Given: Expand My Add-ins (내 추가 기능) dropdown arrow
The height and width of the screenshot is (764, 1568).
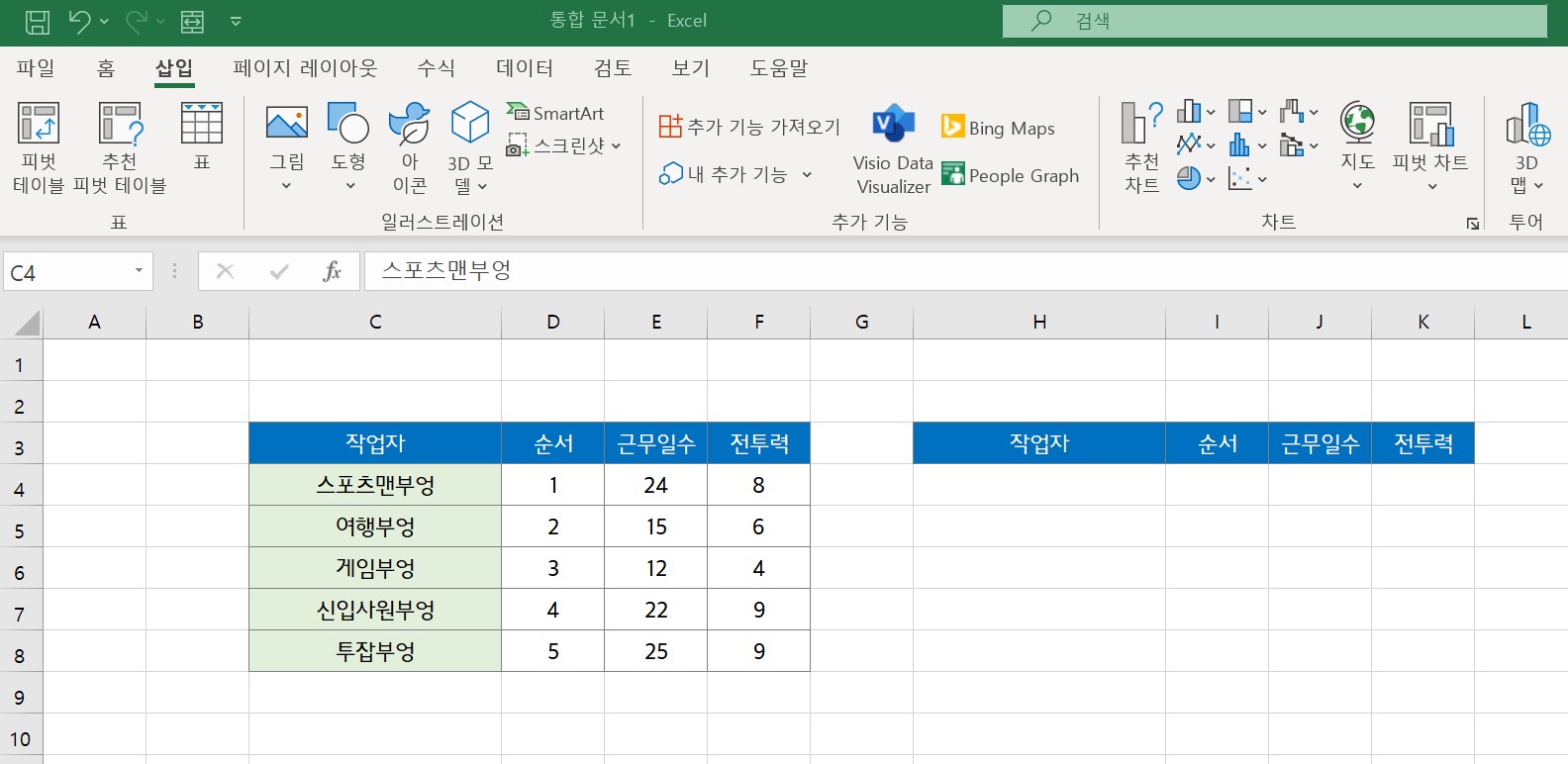Looking at the screenshot, I should point(807,175).
